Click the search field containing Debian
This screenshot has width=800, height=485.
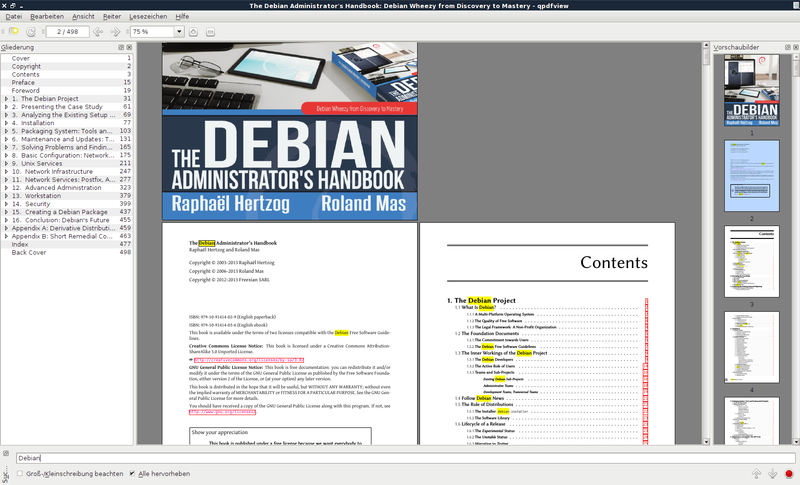(x=406, y=458)
